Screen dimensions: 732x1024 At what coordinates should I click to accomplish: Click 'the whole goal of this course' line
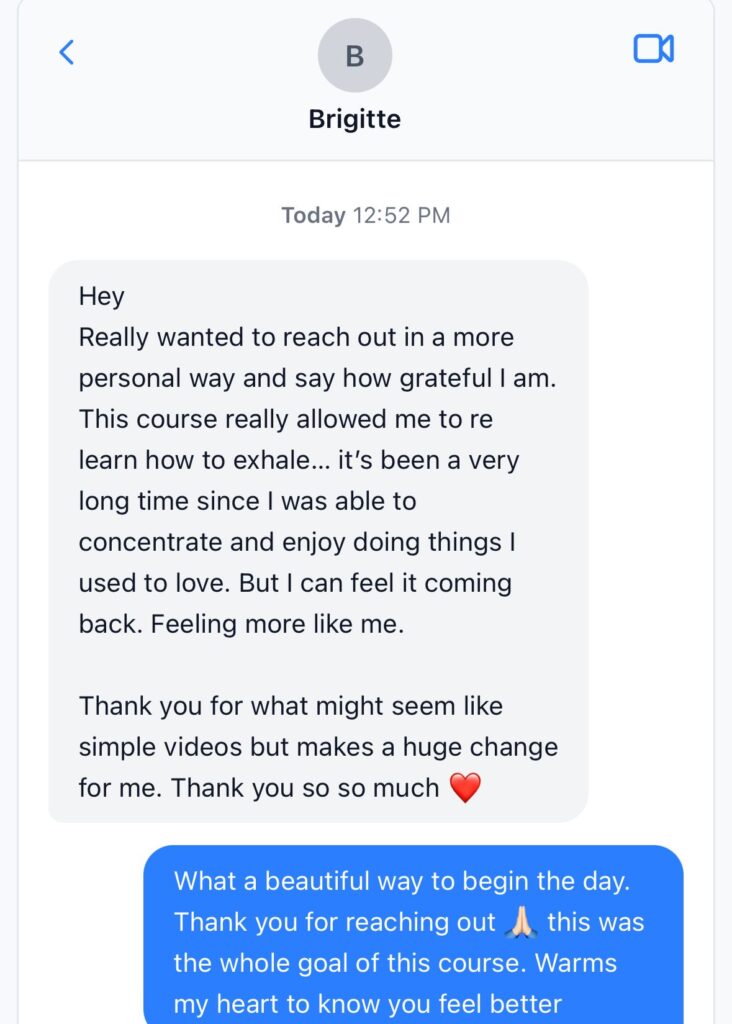click(x=395, y=963)
